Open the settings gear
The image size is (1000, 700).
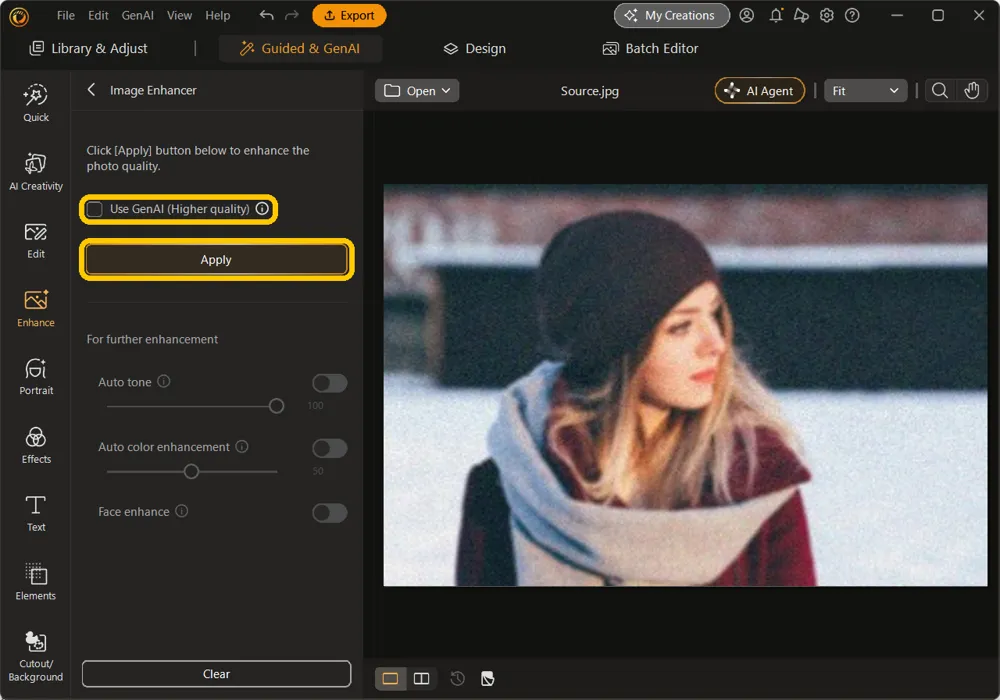coord(827,15)
